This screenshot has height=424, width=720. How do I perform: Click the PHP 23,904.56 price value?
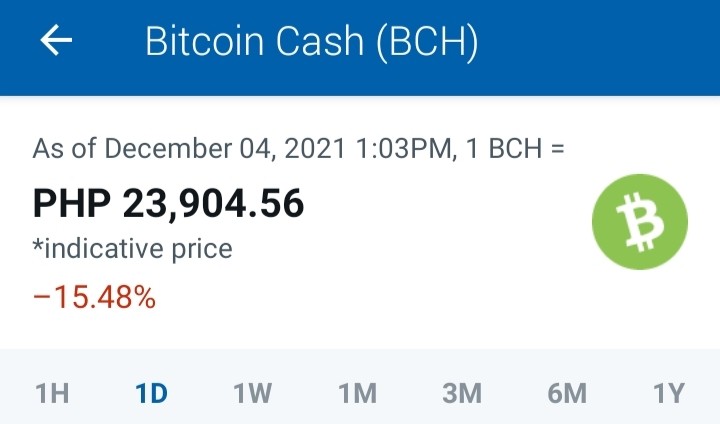(168, 204)
